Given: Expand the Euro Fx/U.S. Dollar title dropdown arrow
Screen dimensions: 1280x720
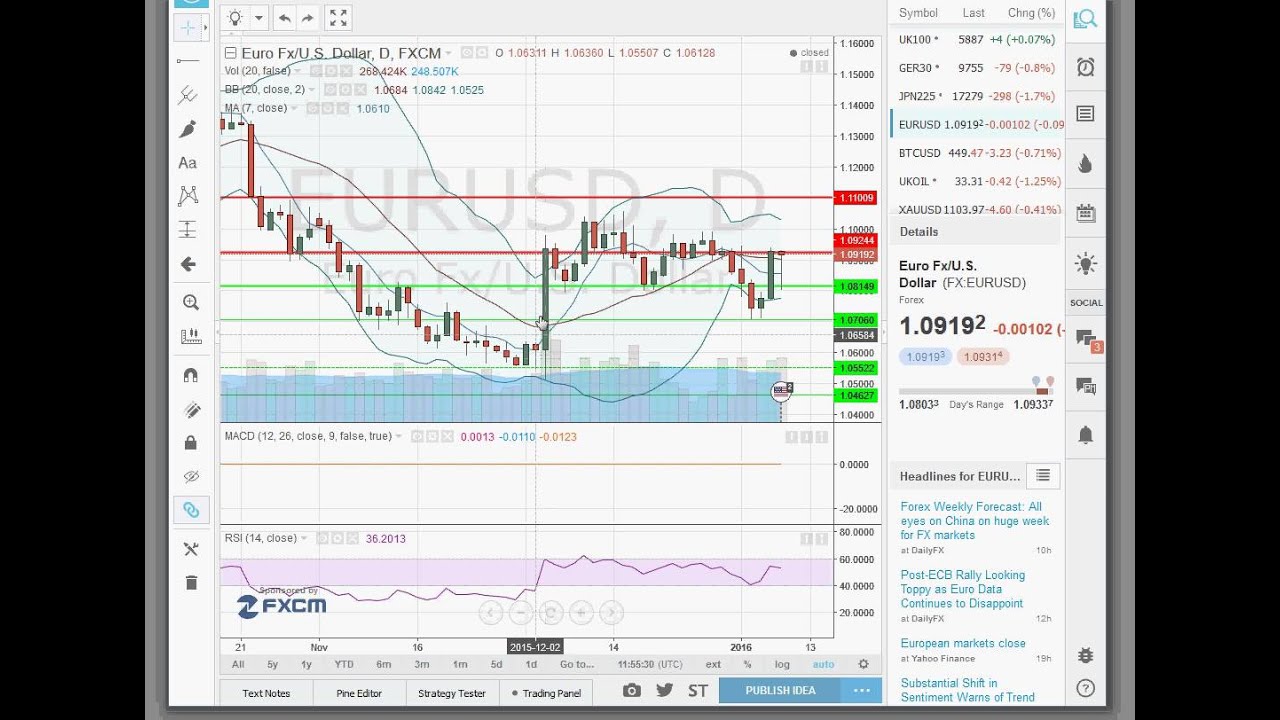Looking at the screenshot, I should pos(449,53).
